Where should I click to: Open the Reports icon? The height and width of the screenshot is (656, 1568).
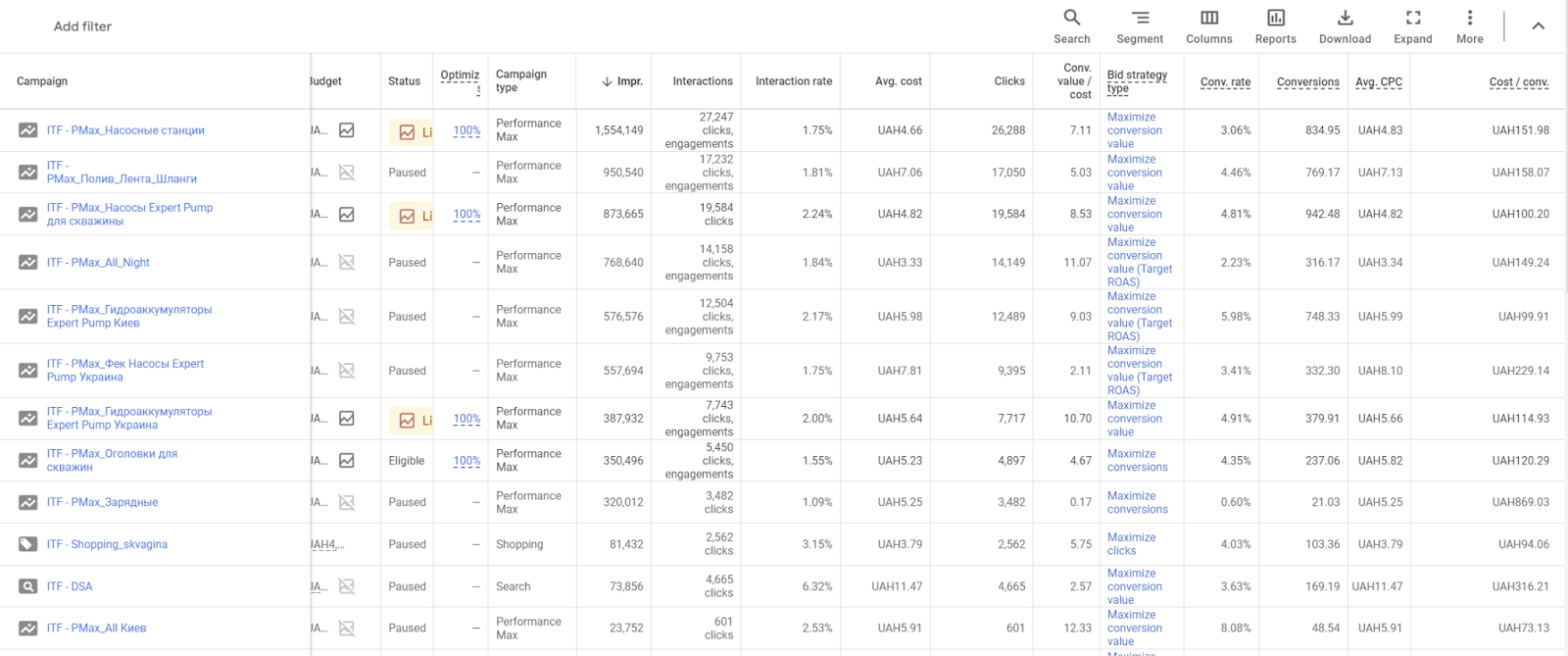(x=1275, y=26)
